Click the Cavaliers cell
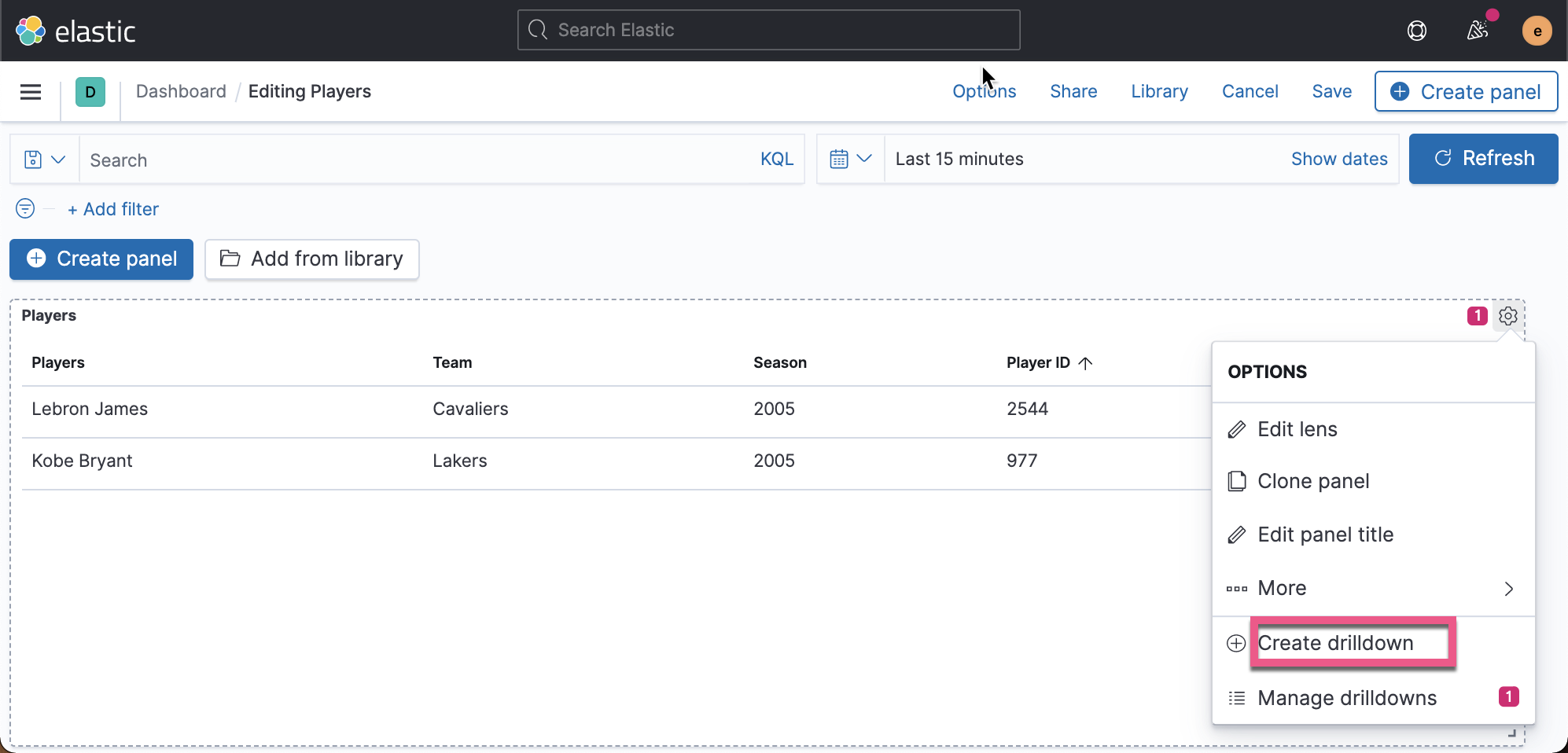This screenshot has height=753, width=1568. point(470,409)
